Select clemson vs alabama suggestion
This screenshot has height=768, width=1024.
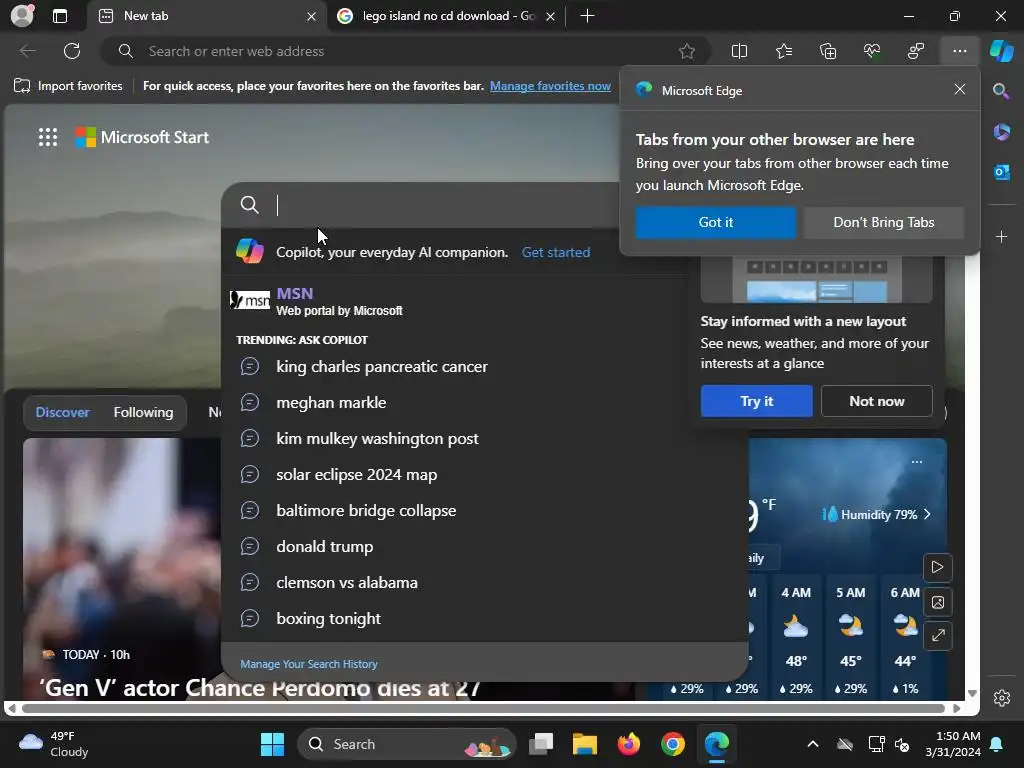pyautogui.click(x=485, y=582)
